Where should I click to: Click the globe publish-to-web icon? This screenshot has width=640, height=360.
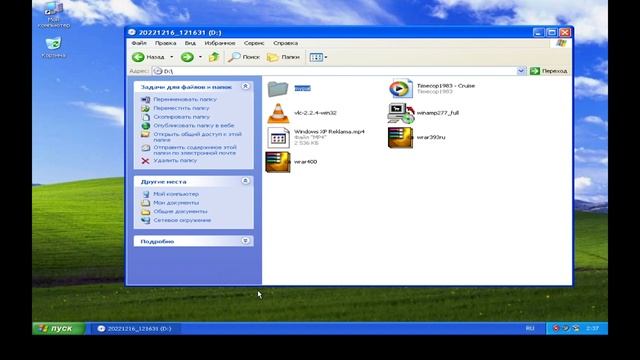145,126
